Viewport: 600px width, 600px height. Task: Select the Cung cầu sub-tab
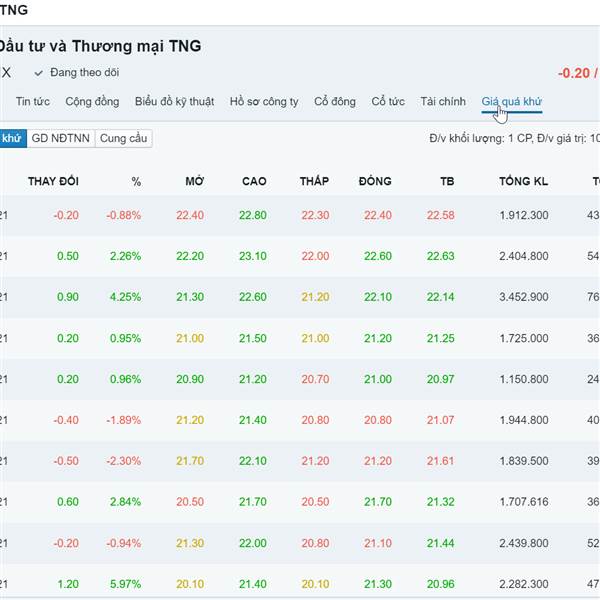coord(123,138)
